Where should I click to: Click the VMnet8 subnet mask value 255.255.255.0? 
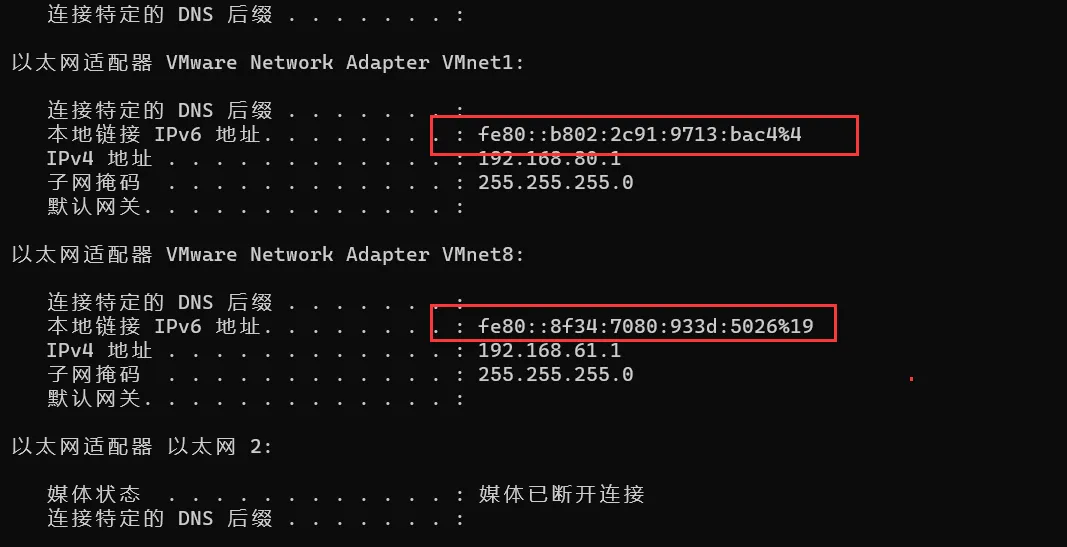click(x=556, y=375)
